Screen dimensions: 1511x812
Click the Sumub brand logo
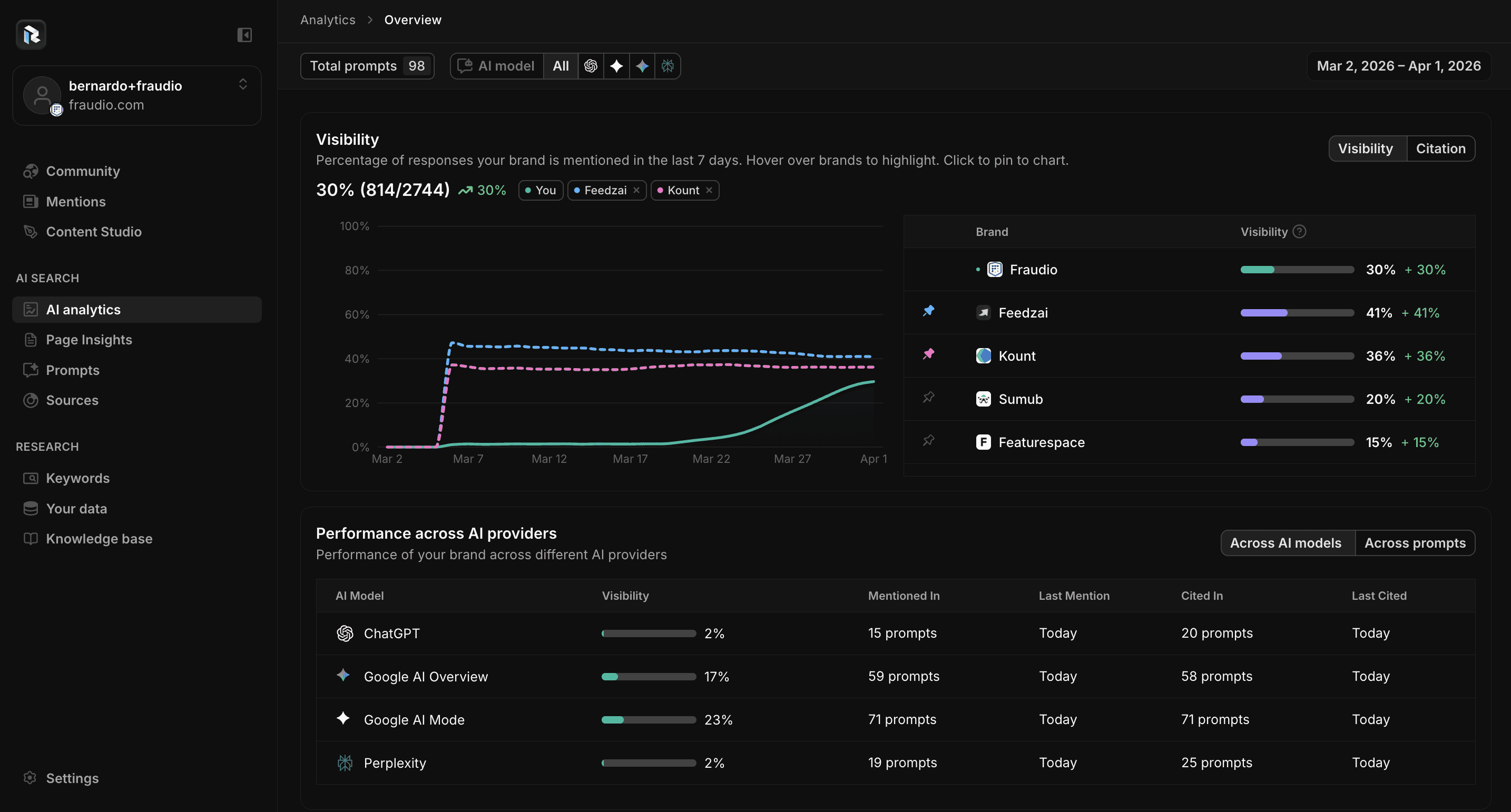(983, 399)
